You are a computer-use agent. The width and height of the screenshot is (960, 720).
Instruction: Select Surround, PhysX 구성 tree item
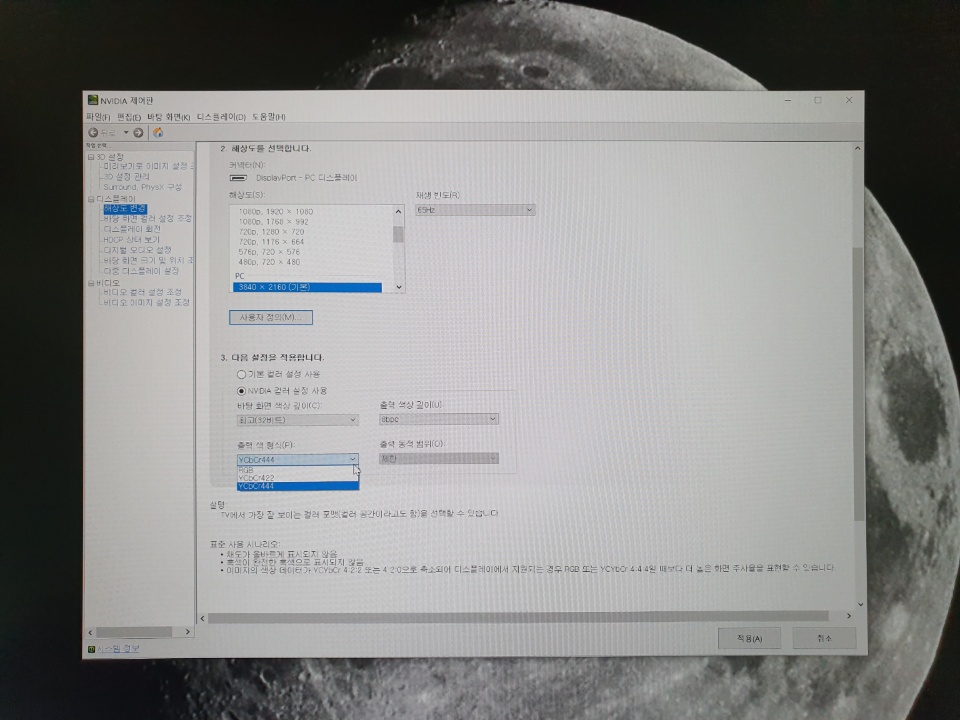(x=142, y=187)
